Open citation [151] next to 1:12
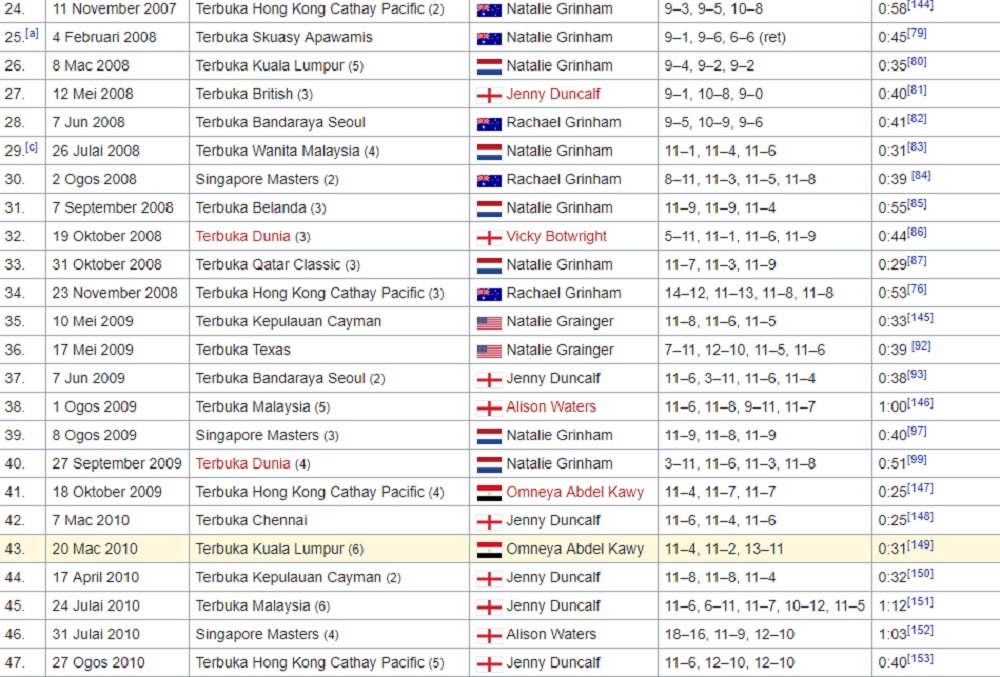Screen dimensions: 1000x677 (x=920, y=602)
